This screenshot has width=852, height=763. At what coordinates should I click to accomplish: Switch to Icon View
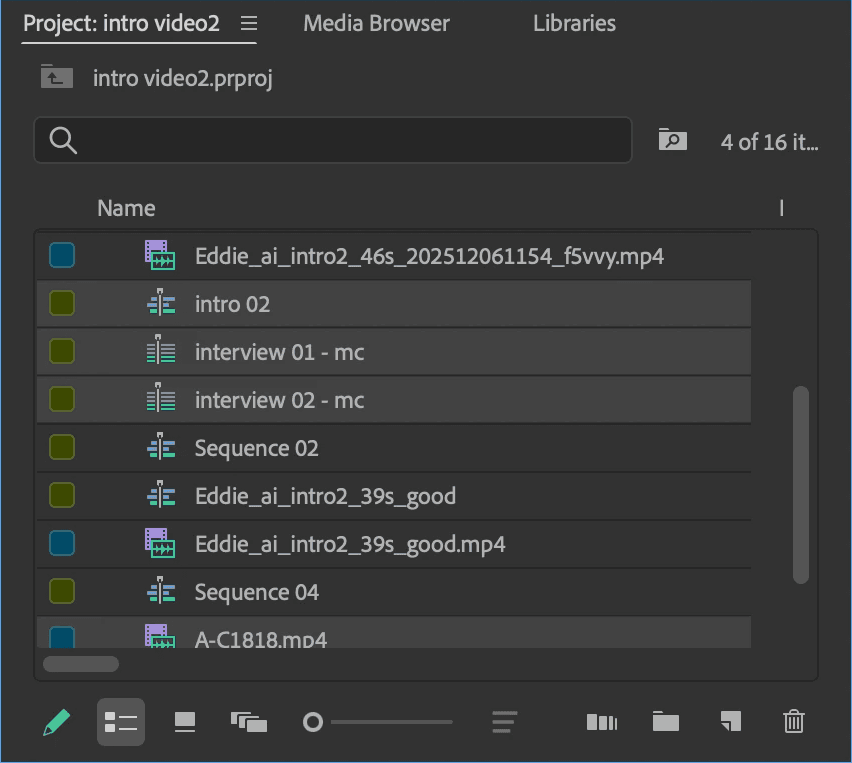pos(185,722)
